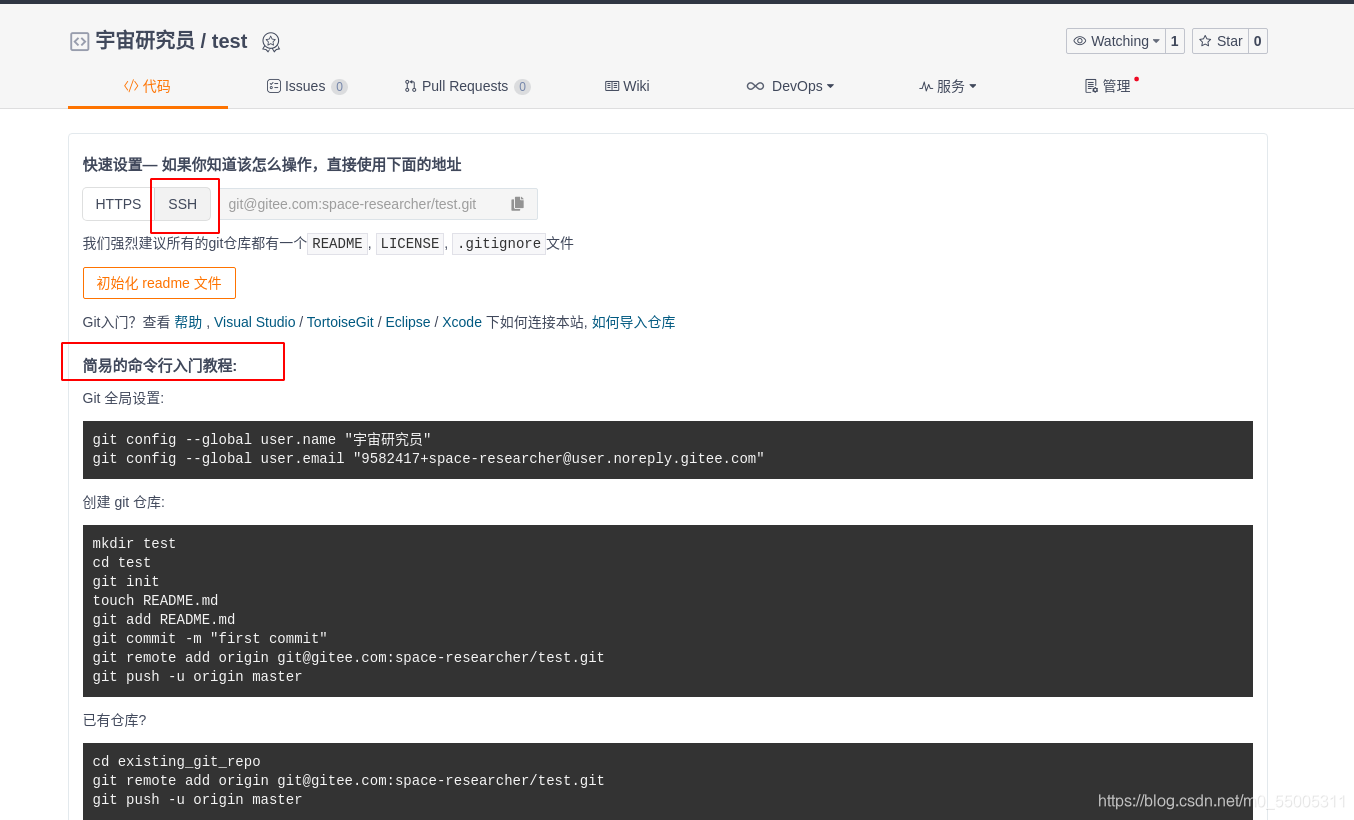This screenshot has width=1354, height=820.
Task: Open the Pull Requests tab
Action: tap(467, 86)
